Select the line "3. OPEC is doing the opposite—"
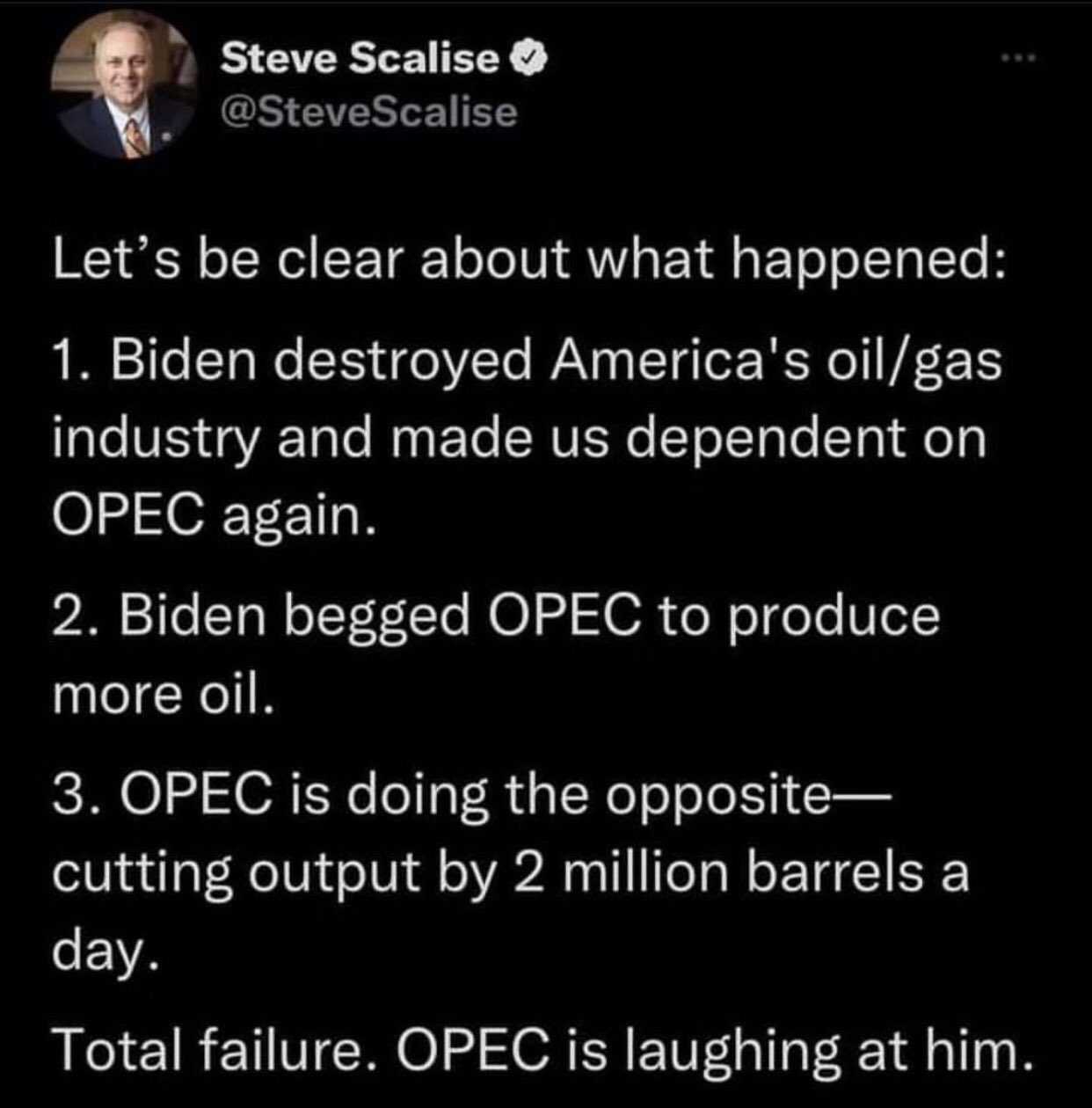This screenshot has height=1108, width=1092. coord(471,796)
